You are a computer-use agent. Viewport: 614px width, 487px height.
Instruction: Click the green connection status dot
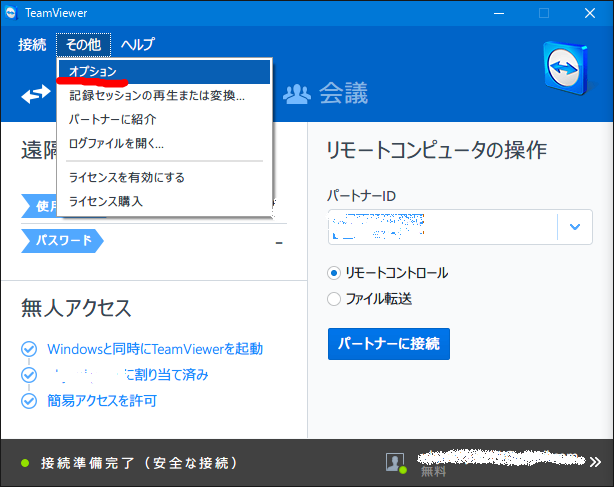(25, 463)
